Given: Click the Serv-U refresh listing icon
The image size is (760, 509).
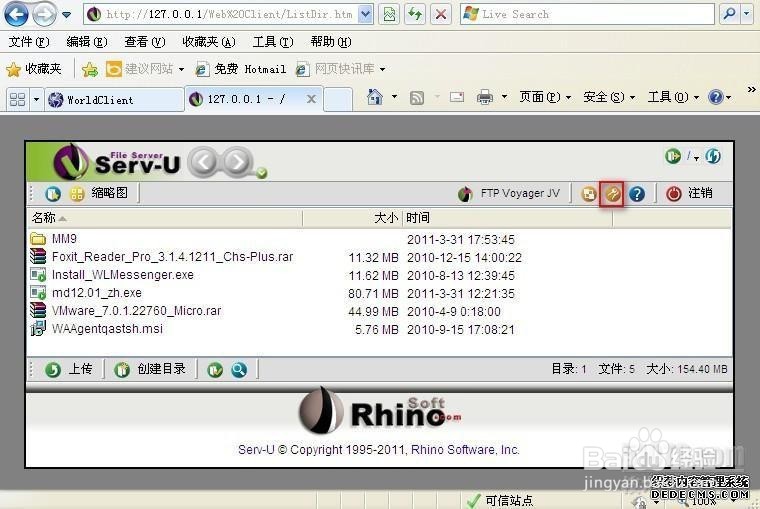Looking at the screenshot, I should 712,156.
